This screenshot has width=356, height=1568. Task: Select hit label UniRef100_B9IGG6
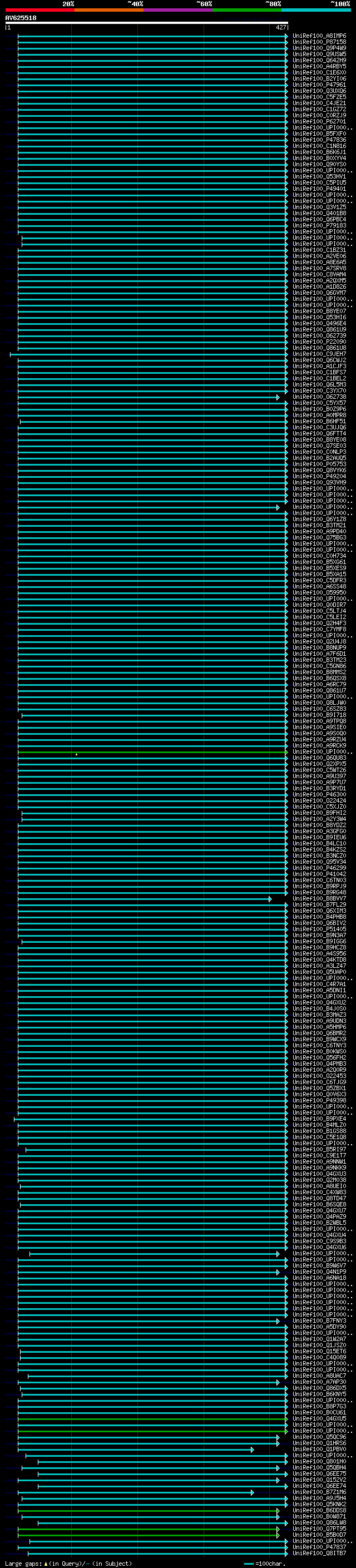tap(319, 942)
